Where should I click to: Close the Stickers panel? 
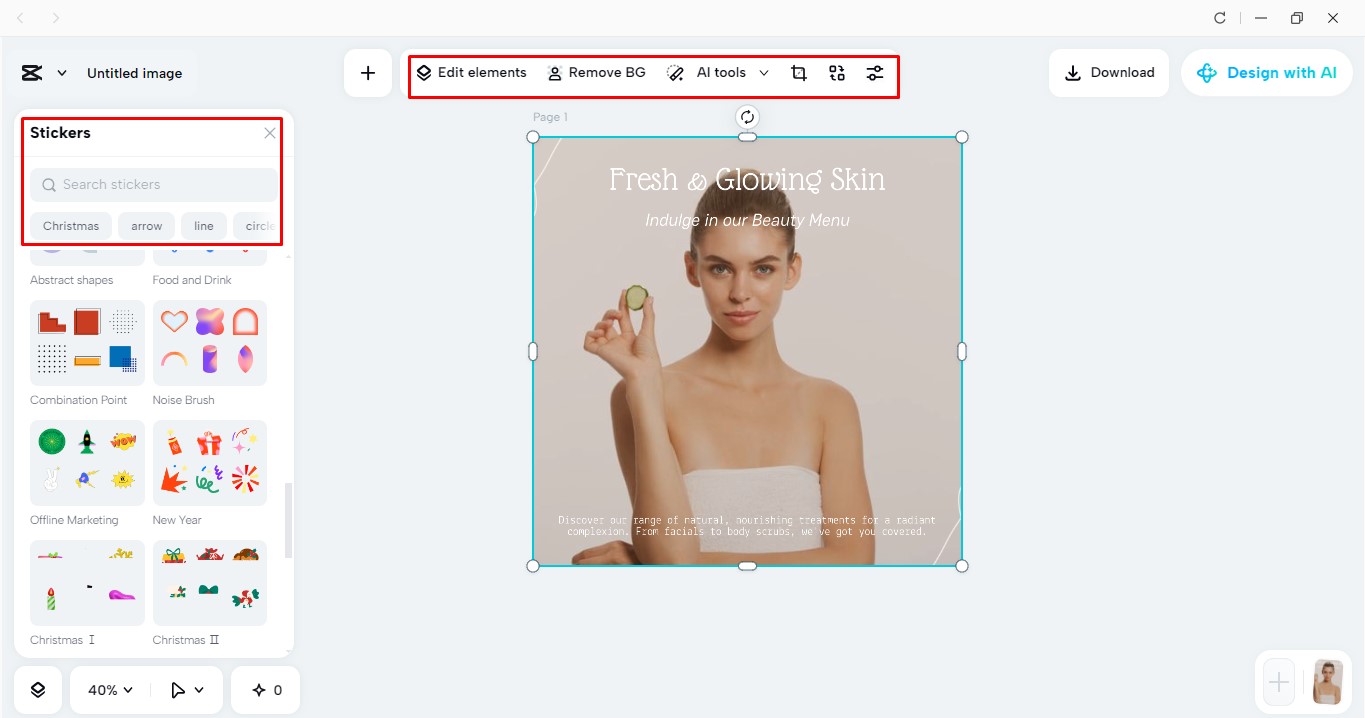point(269,132)
